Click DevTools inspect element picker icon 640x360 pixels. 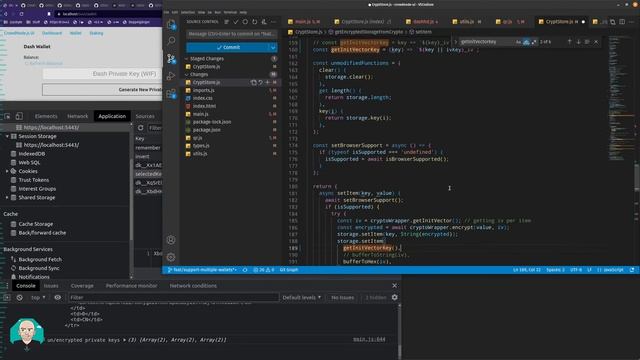pyautogui.click(x=7, y=116)
